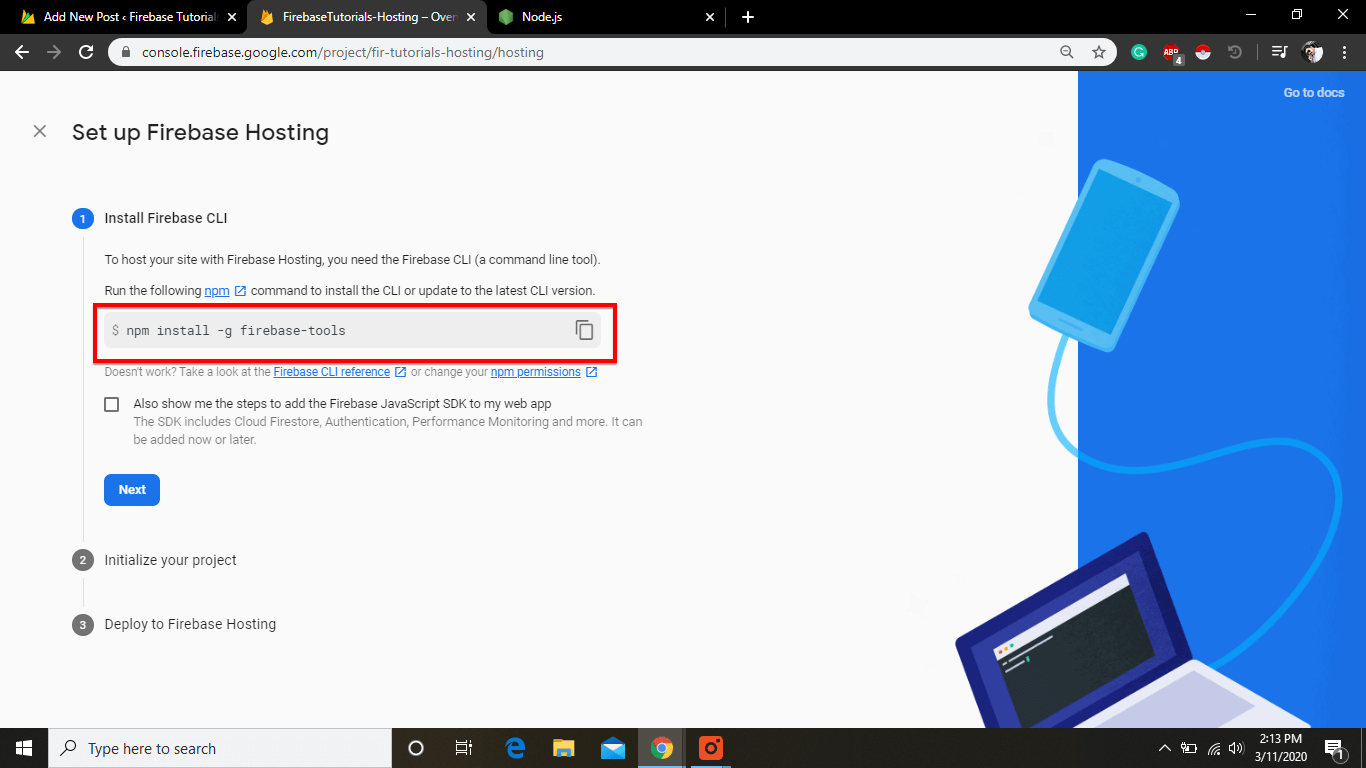Open the volume control
This screenshot has width=1366, height=768.
pyautogui.click(x=1237, y=748)
